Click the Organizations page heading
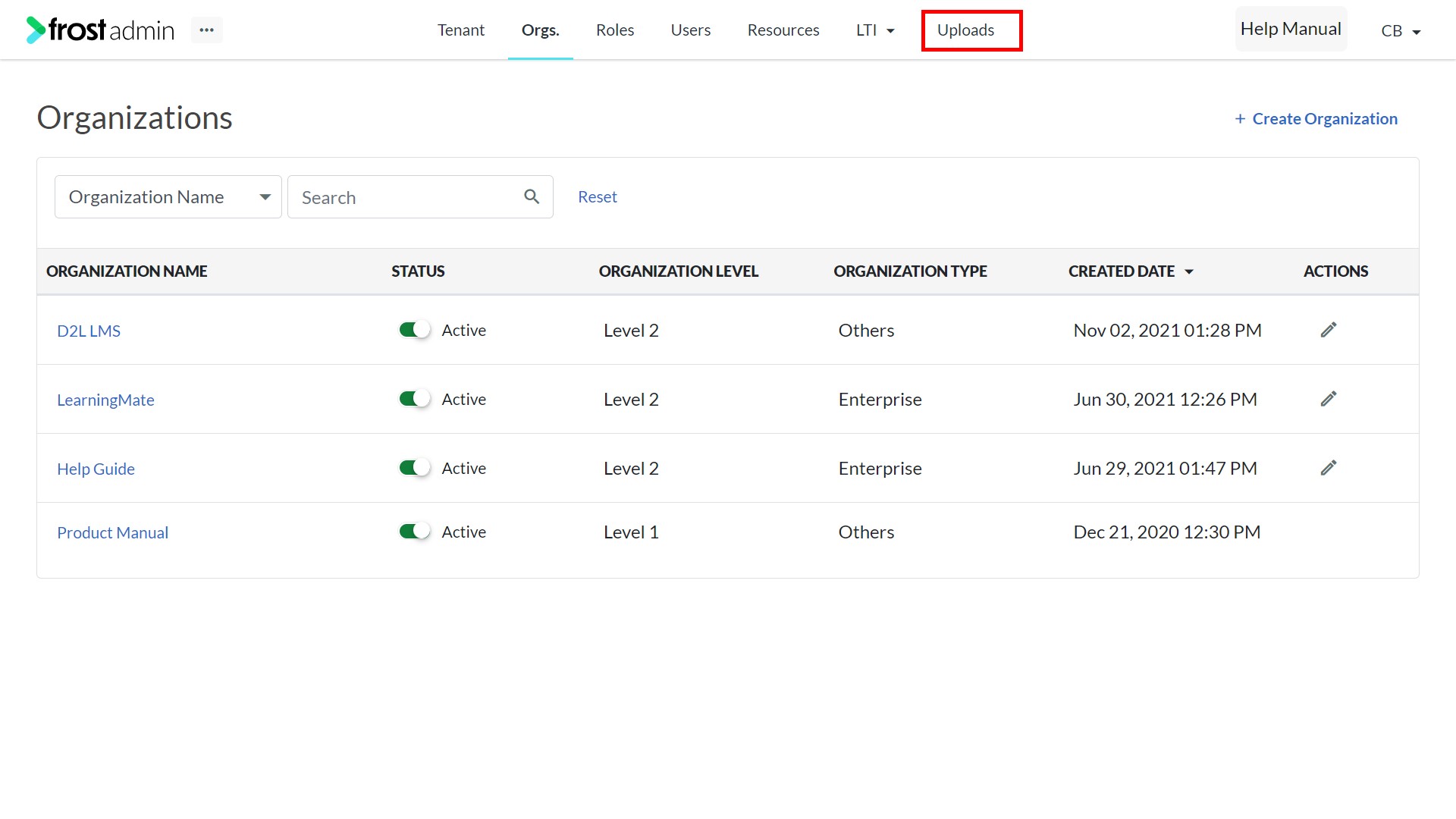 pos(134,118)
